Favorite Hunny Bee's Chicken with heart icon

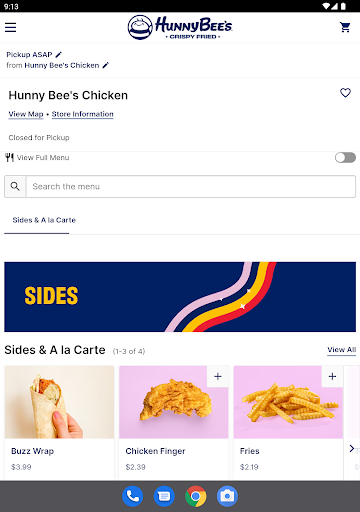coord(345,92)
